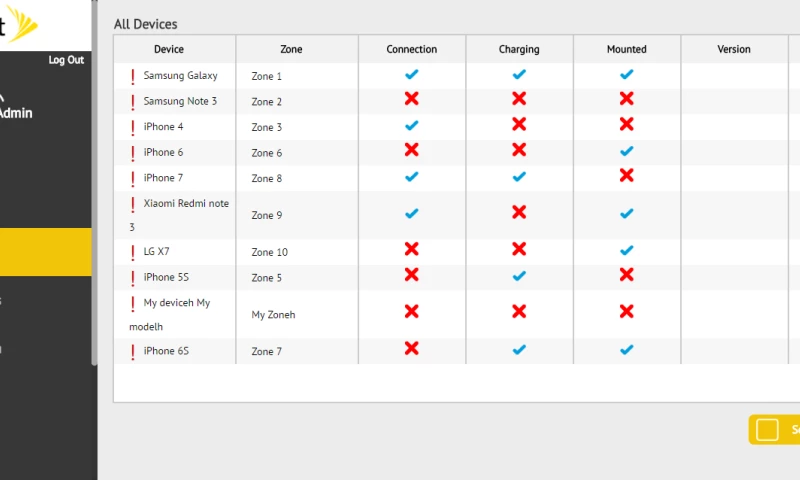The image size is (800, 480).
Task: Click the Connection cross for LG X7
Action: (411, 250)
